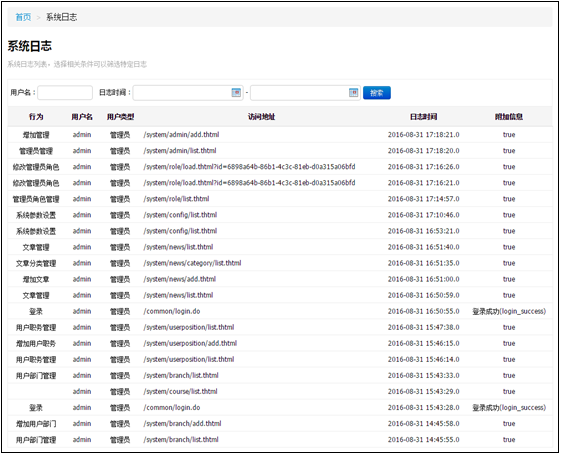Click login success info at 15:43:28 row

[509, 408]
